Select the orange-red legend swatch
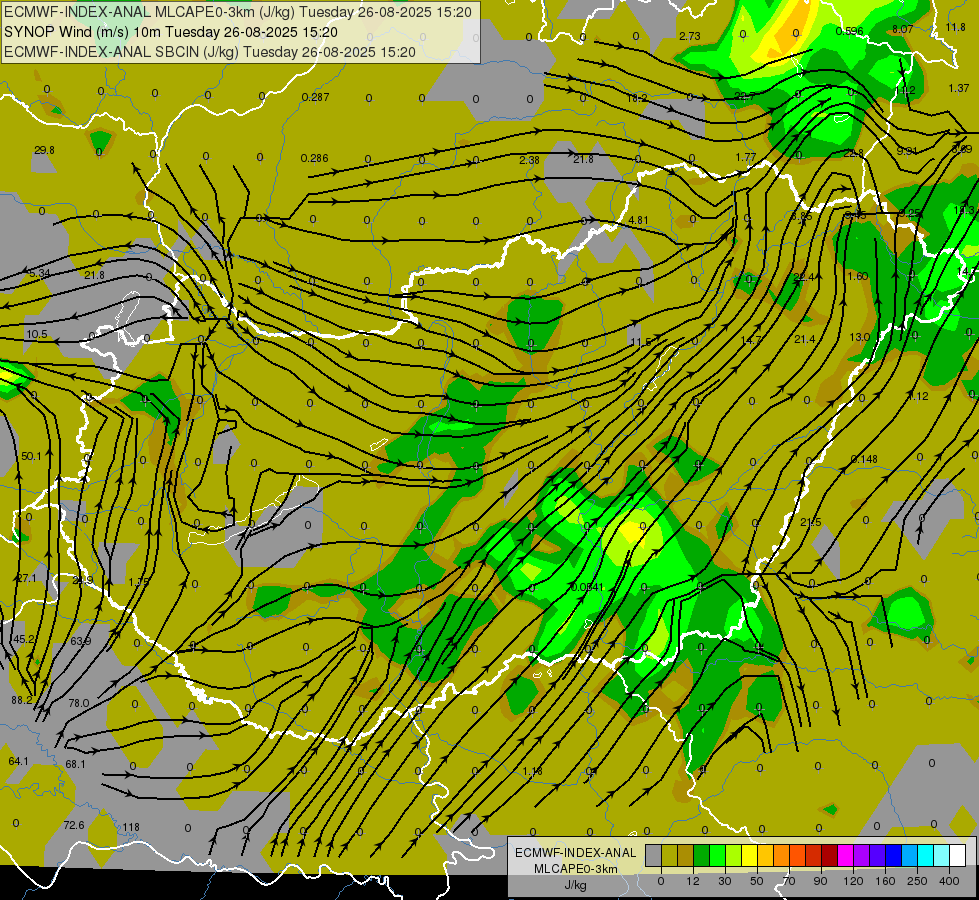The image size is (979, 900). pyautogui.click(x=798, y=855)
